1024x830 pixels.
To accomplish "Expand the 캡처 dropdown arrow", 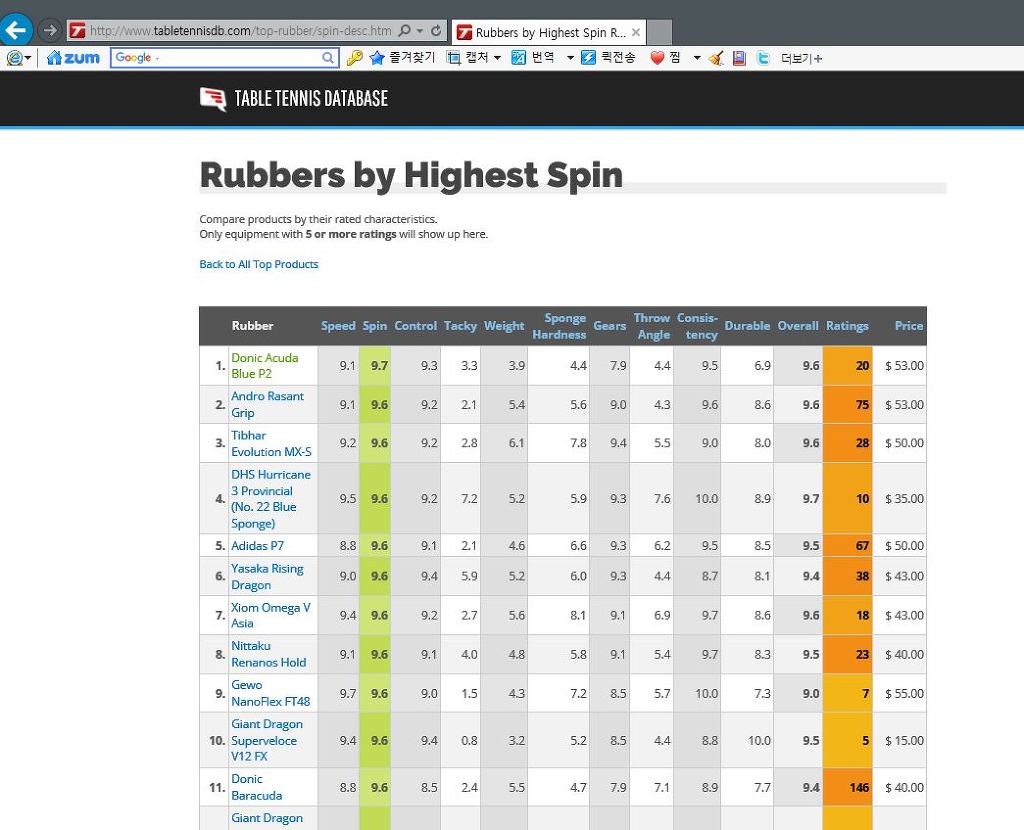I will point(498,58).
